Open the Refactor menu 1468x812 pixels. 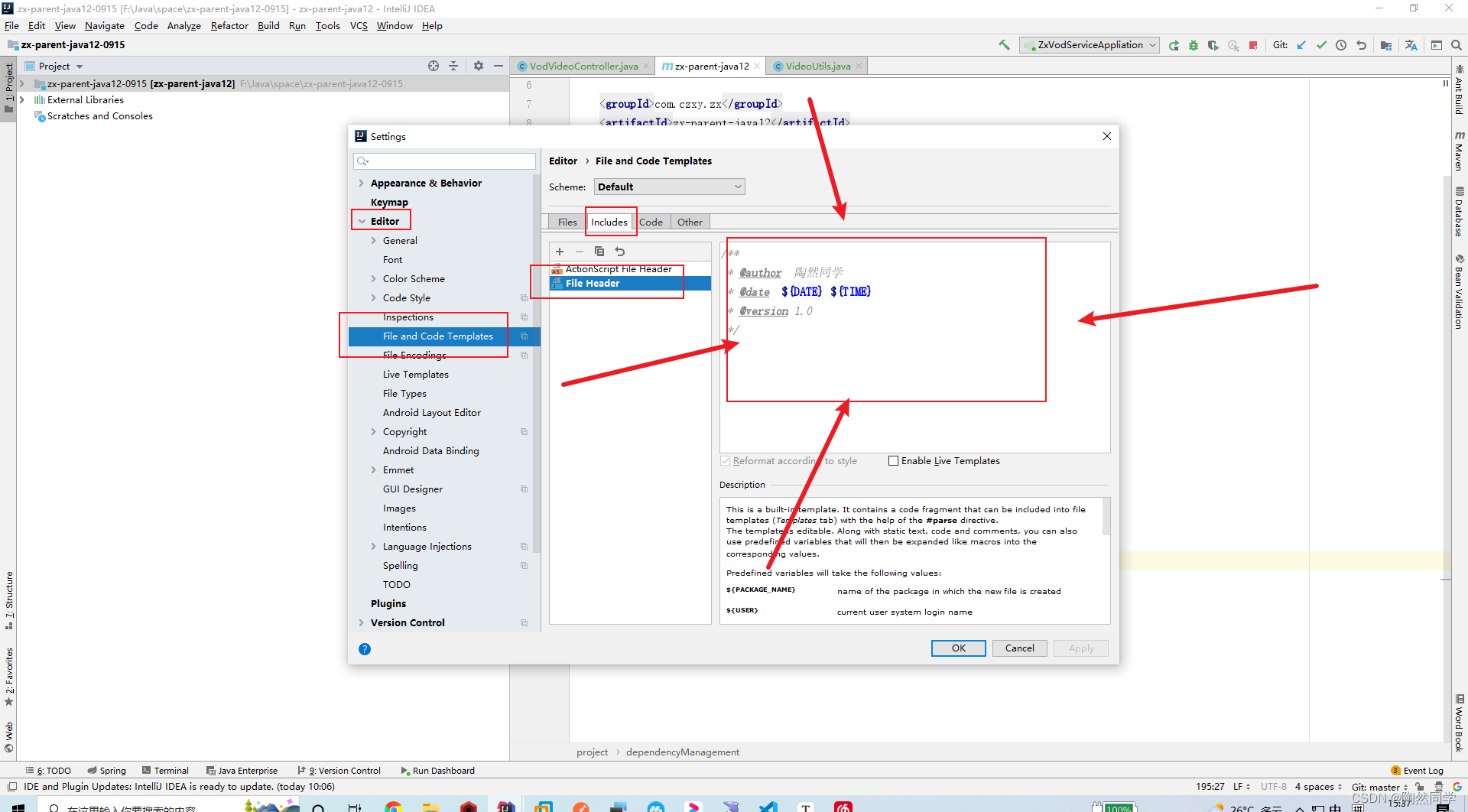[229, 26]
